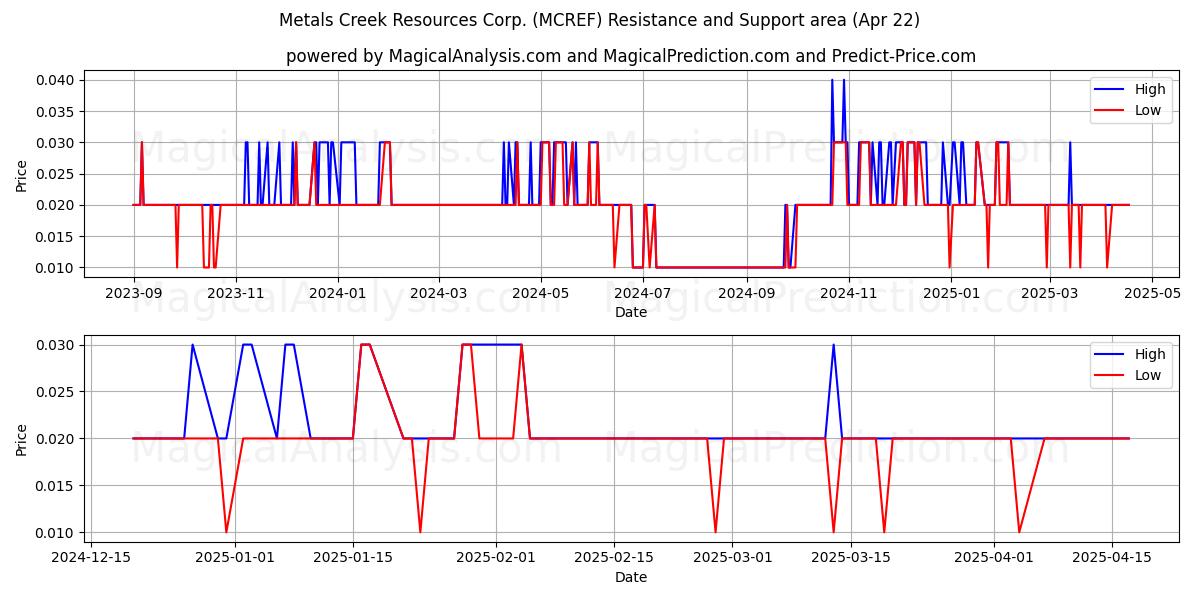
Task: Click the 0.020 tick on top chart
Action: [56, 205]
